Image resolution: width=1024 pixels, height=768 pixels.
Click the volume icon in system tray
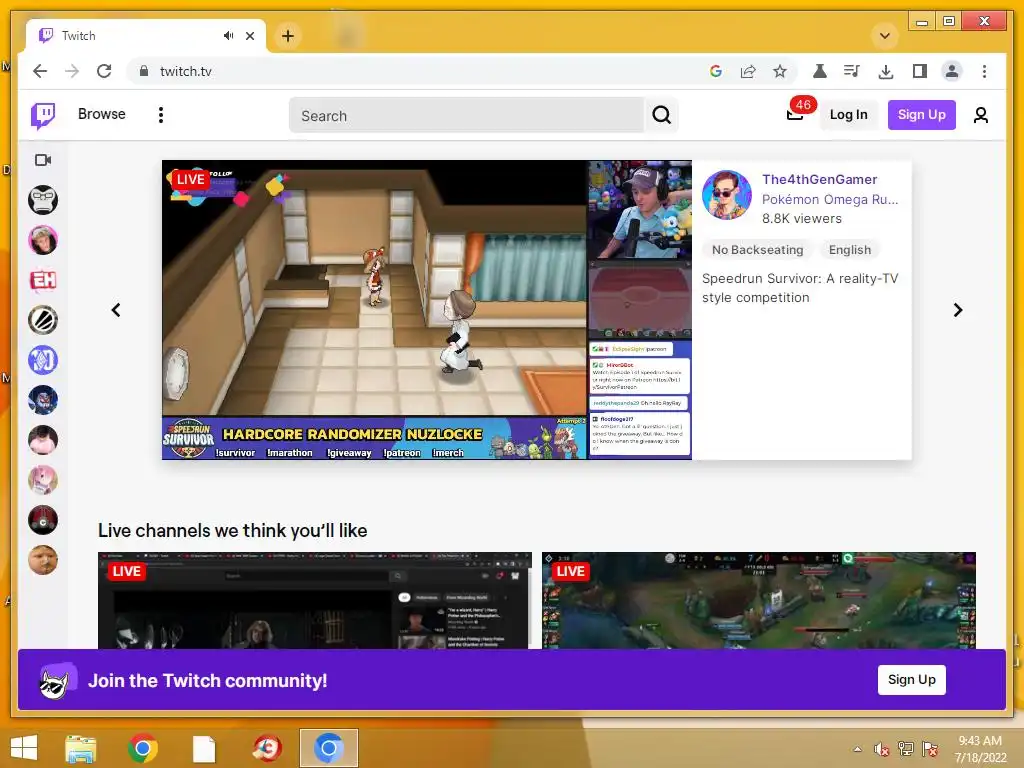click(x=881, y=749)
